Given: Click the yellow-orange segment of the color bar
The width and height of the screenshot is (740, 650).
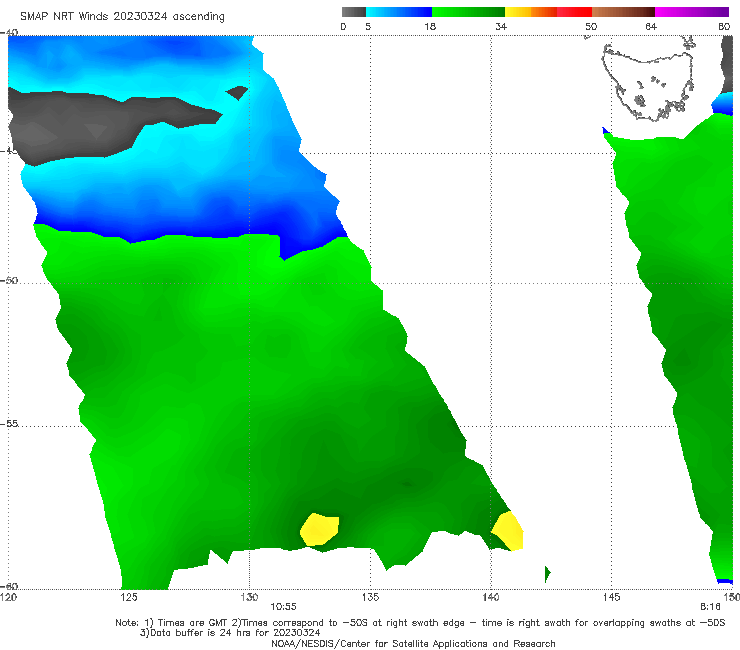Looking at the screenshot, I should (531, 12).
